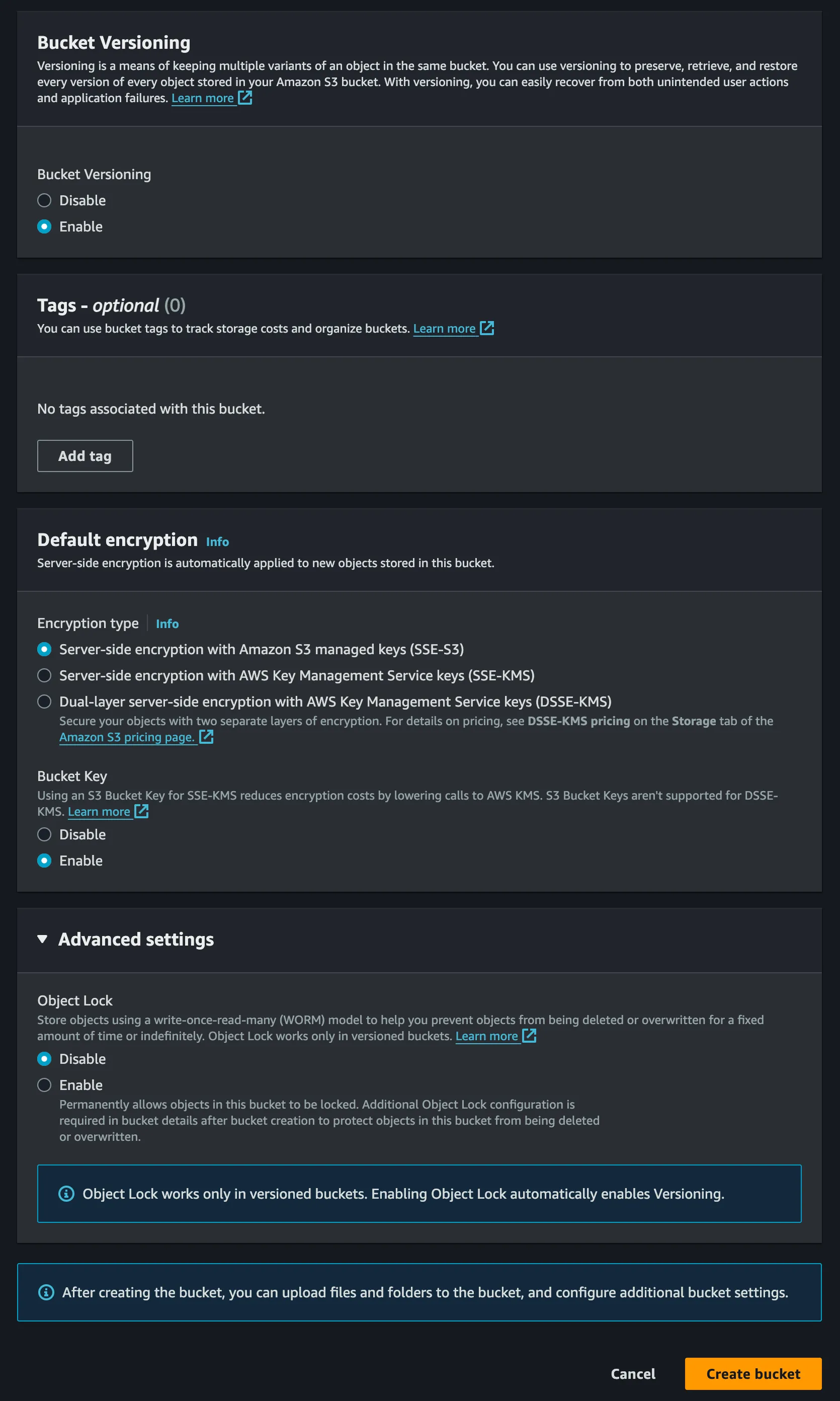
Task: Click external link icon beside Object Lock Learn more
Action: coord(529,1035)
